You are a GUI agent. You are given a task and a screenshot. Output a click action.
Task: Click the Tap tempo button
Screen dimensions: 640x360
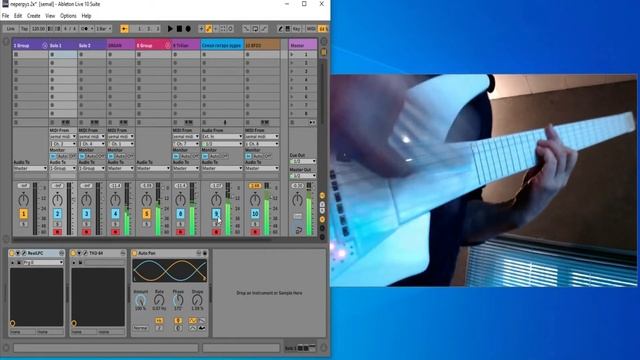coord(24,29)
